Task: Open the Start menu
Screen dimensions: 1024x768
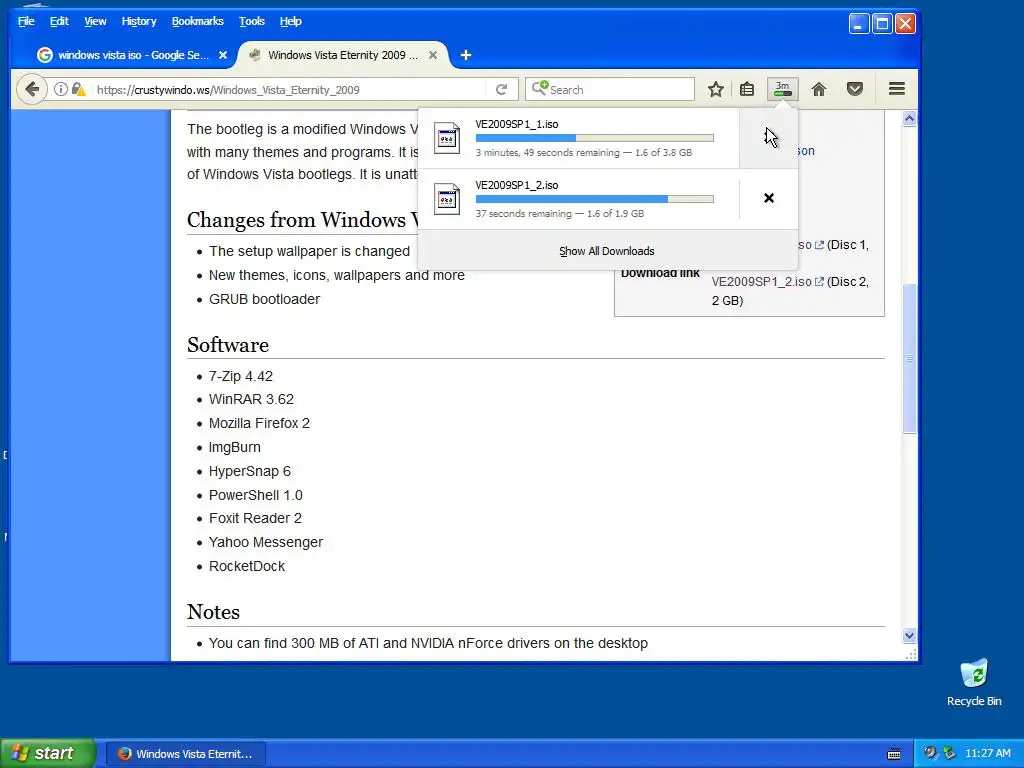Action: [x=47, y=754]
